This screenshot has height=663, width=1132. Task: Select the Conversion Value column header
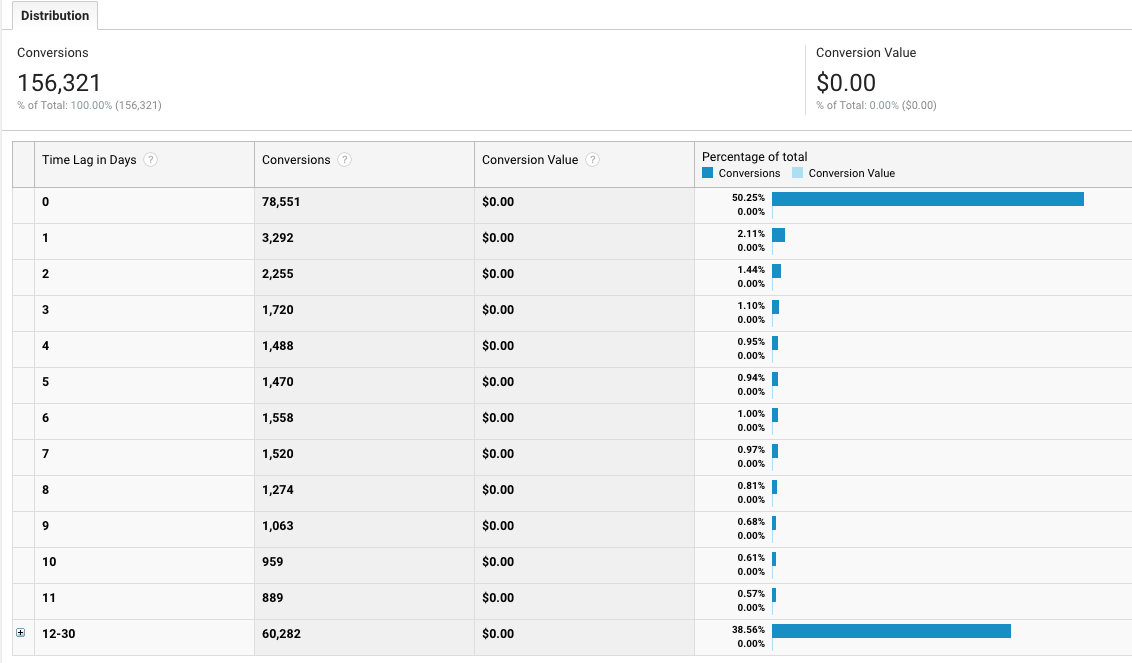[x=530, y=159]
